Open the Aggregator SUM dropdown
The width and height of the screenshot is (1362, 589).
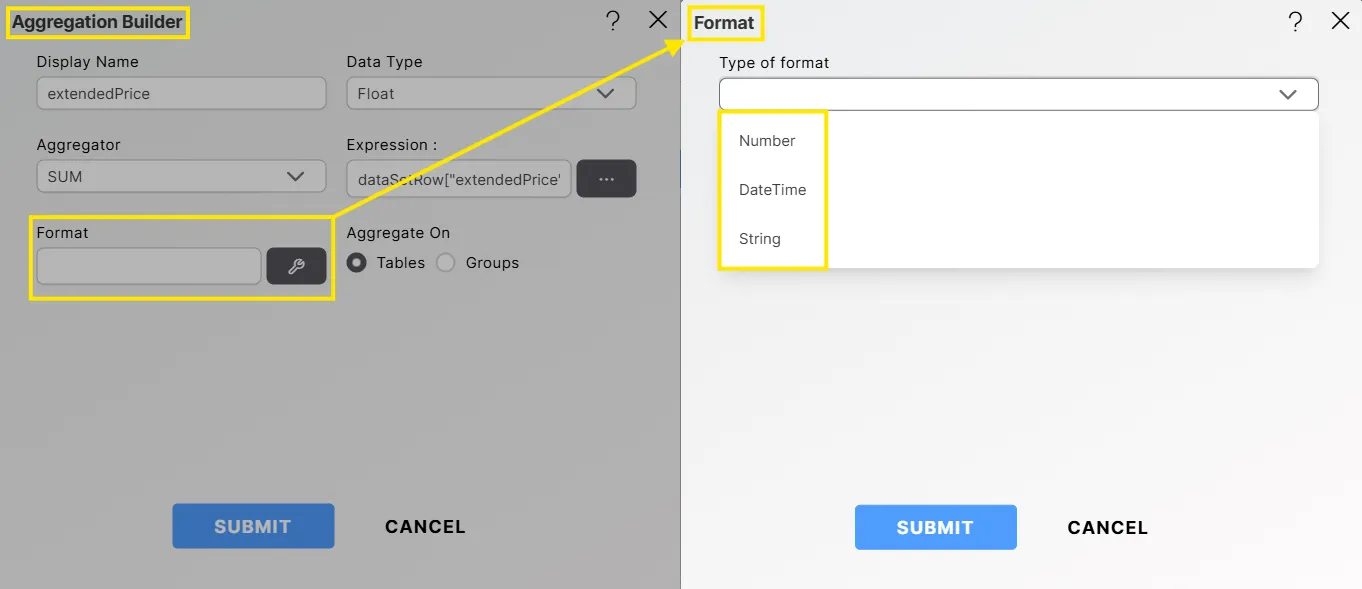(x=181, y=176)
